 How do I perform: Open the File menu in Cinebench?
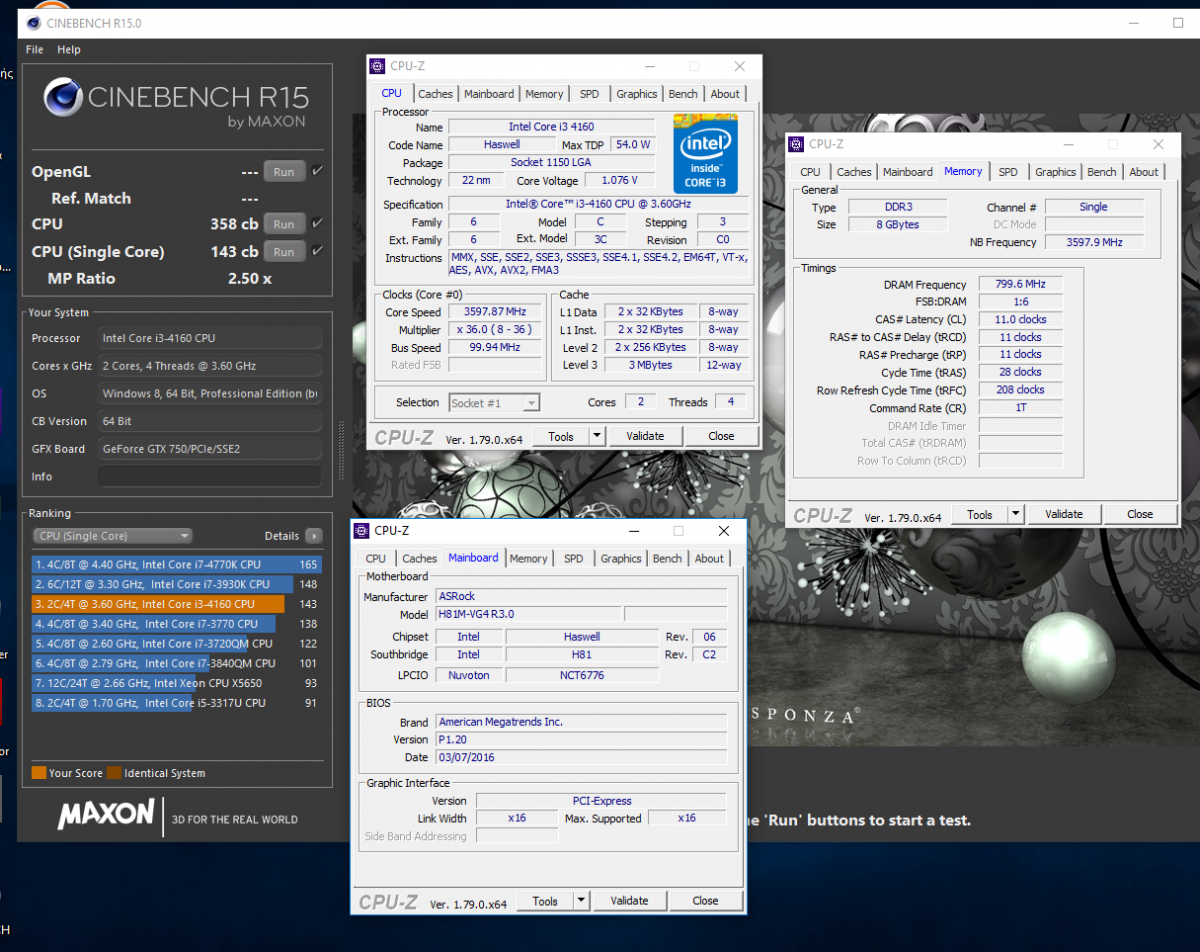(35, 50)
